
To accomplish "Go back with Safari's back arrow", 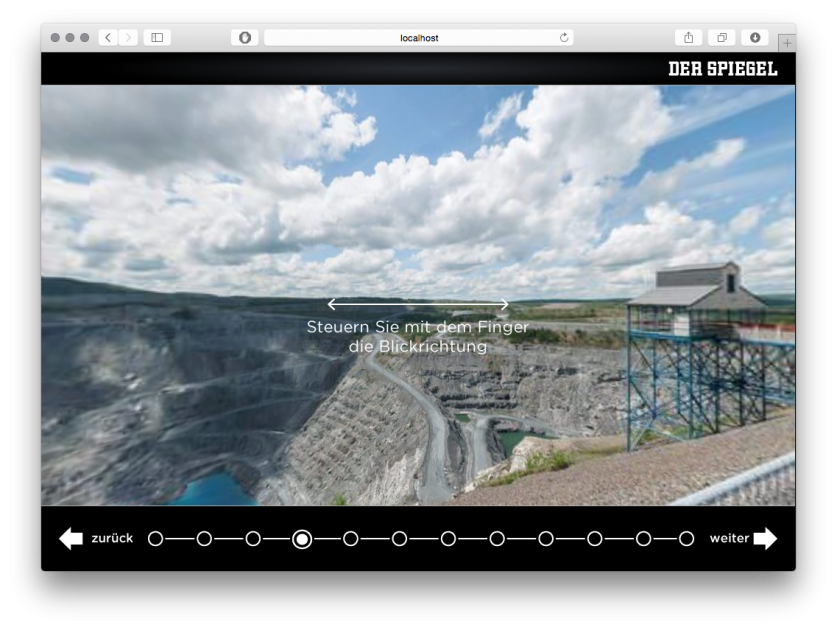I will pyautogui.click(x=108, y=37).
